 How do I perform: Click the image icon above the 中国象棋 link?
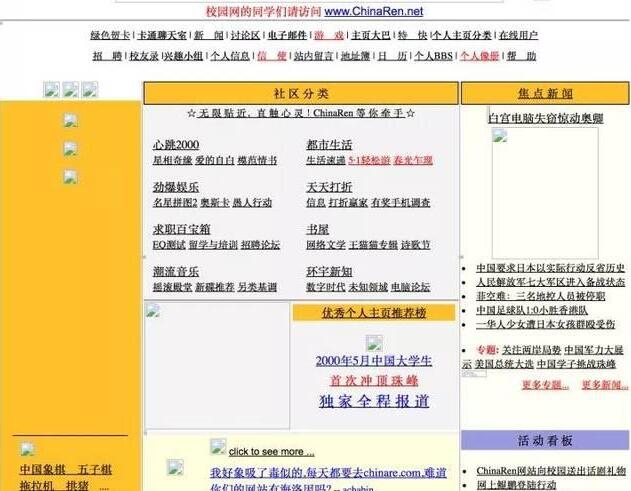pos(28,450)
